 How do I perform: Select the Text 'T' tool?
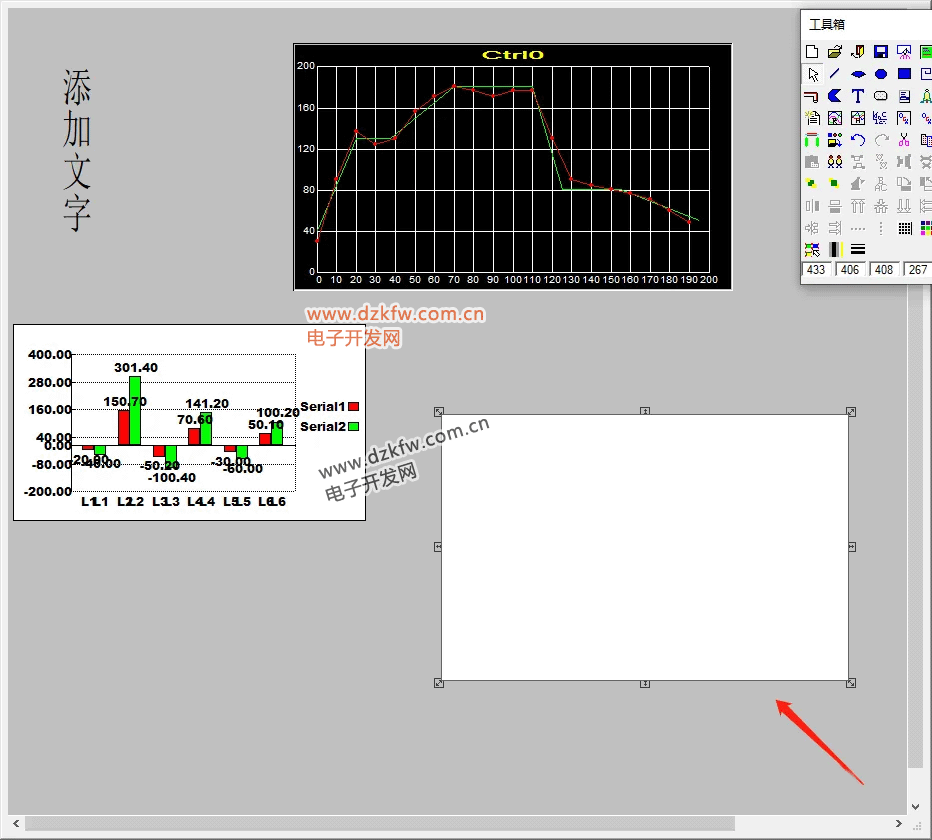tap(858, 96)
